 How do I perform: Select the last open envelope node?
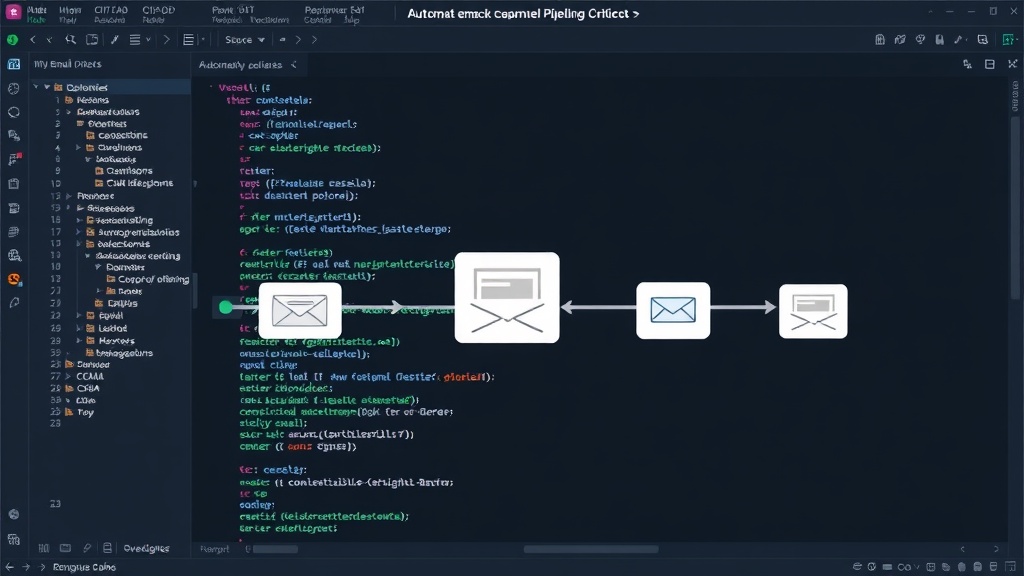(813, 311)
